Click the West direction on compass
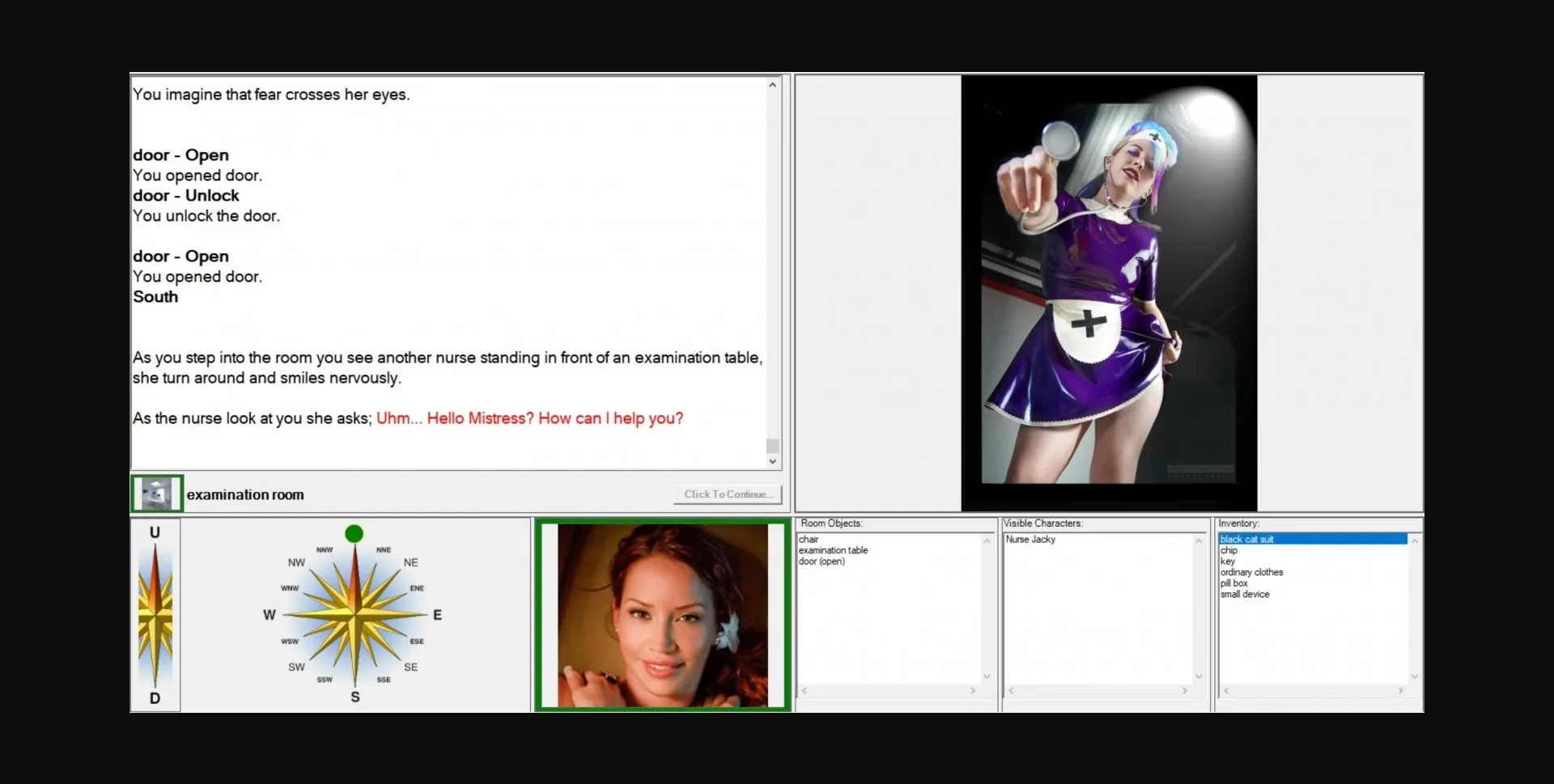Screen dimensions: 1554x784 tap(270, 615)
